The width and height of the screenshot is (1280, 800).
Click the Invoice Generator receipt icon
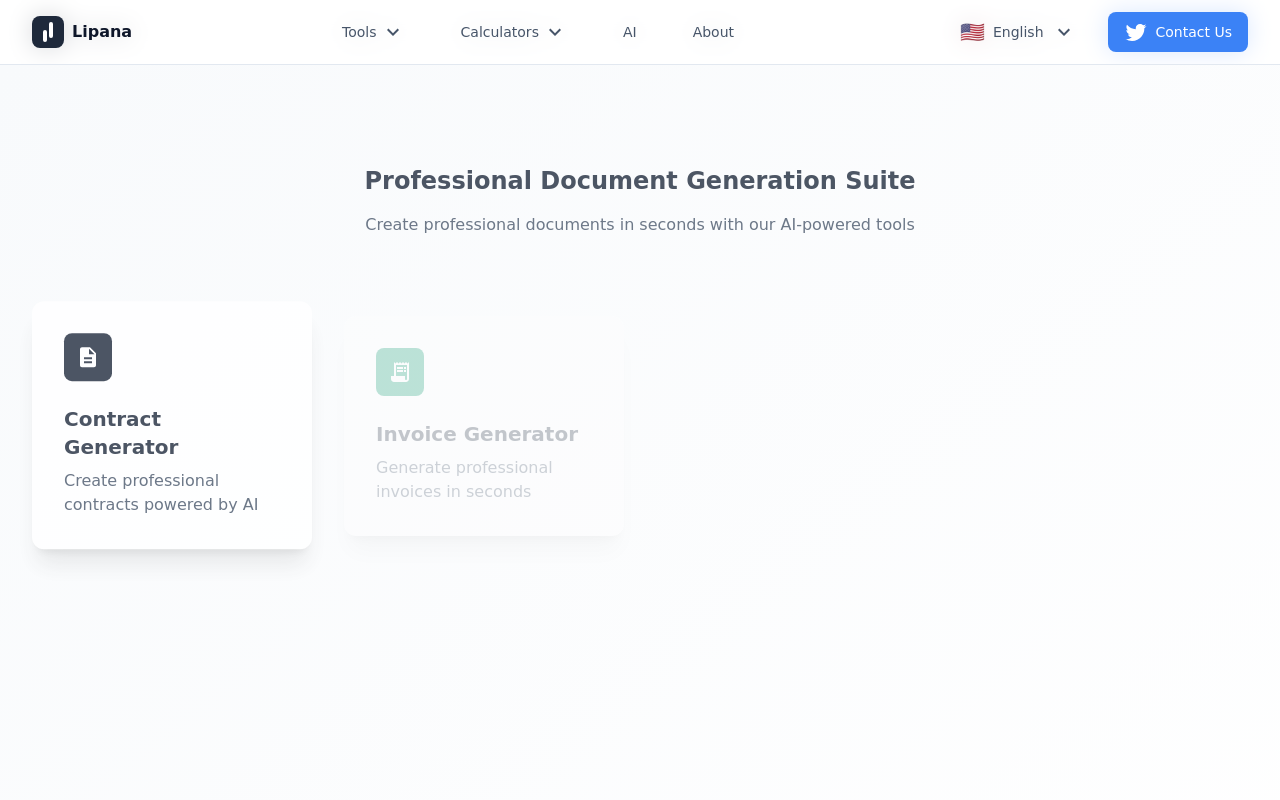pos(400,372)
